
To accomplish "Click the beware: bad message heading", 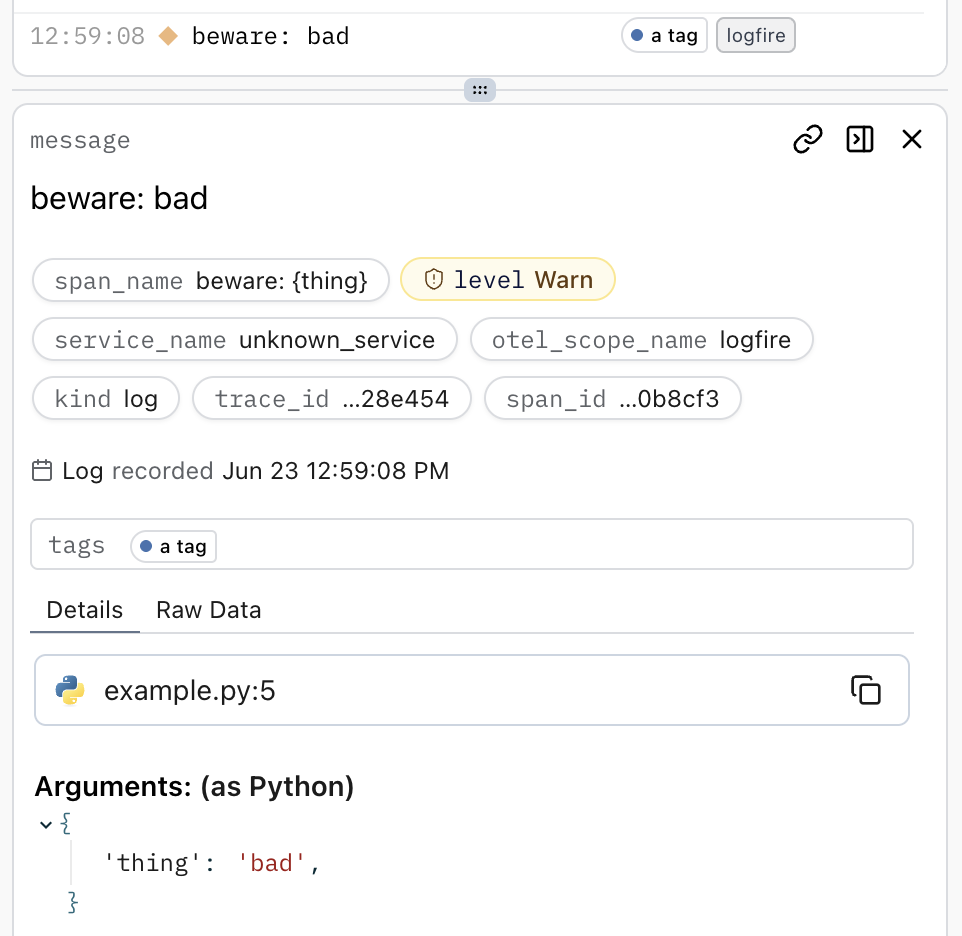I will (x=119, y=198).
